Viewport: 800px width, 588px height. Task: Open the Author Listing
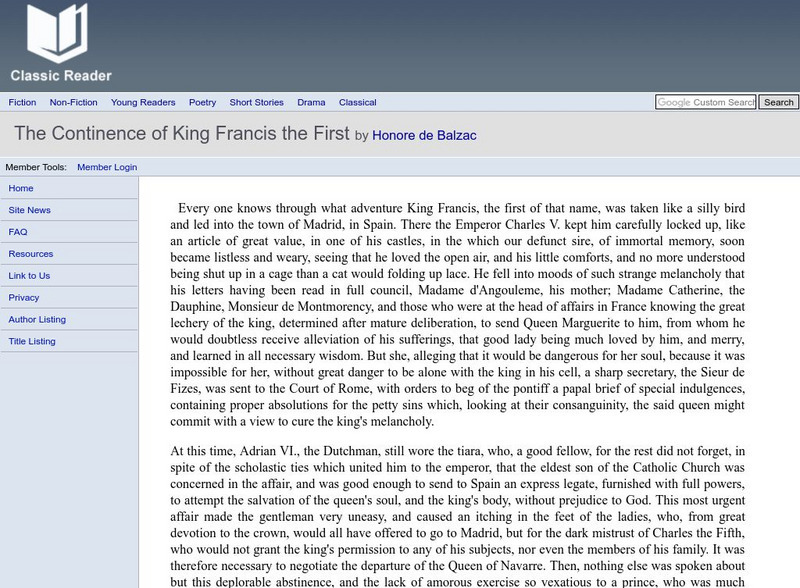pyautogui.click(x=37, y=320)
